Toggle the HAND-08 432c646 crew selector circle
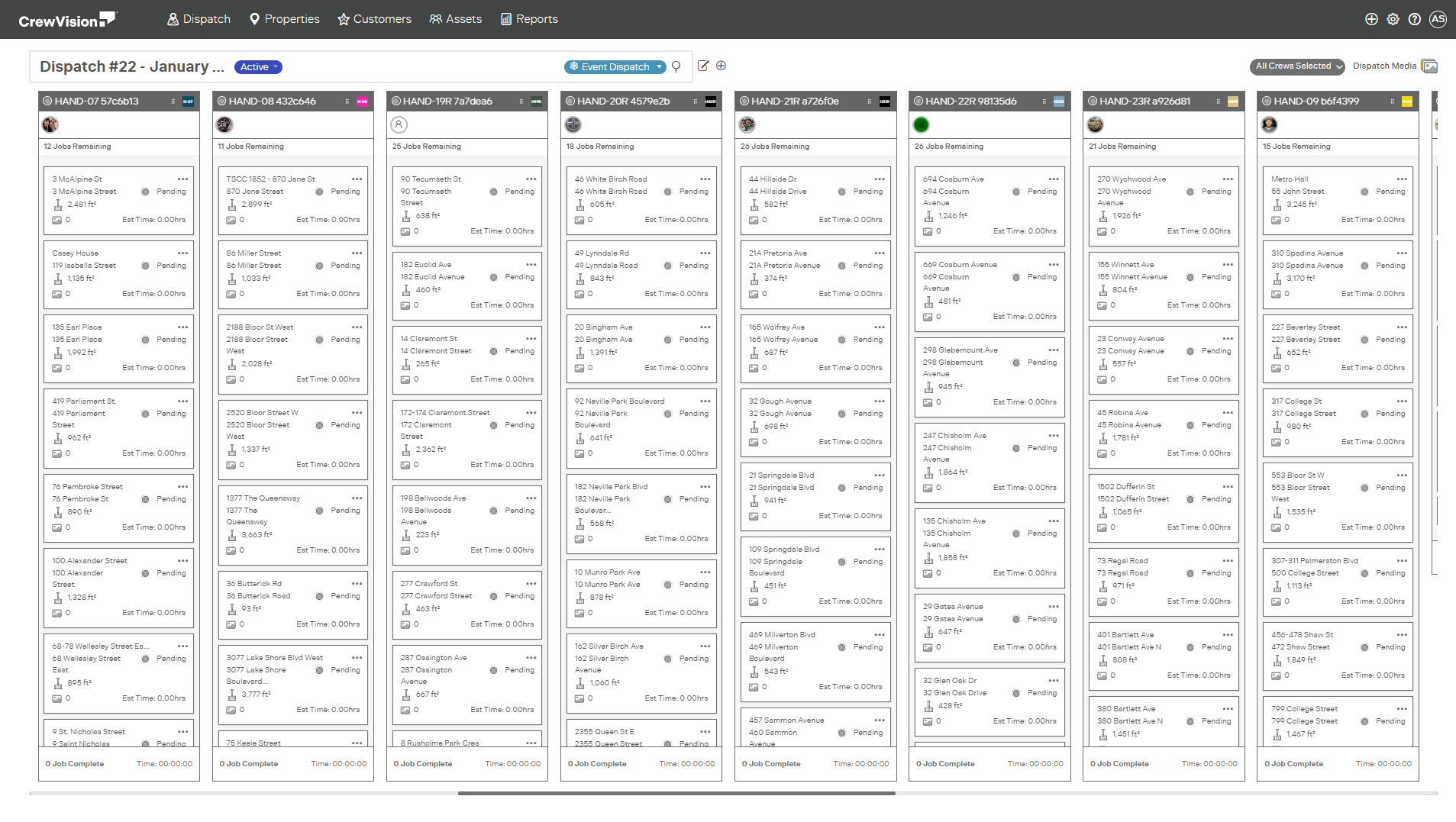The width and height of the screenshot is (1456, 822). coord(221,101)
